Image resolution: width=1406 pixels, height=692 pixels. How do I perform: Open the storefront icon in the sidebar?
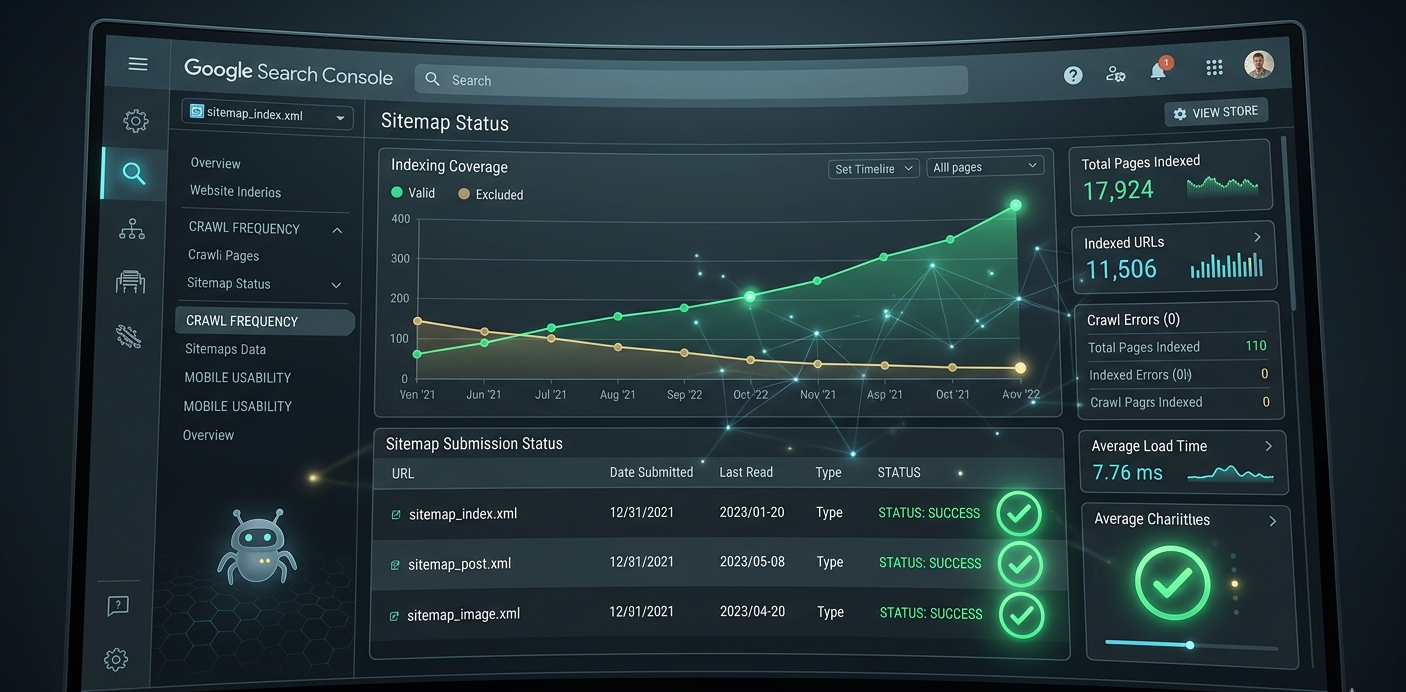click(130, 282)
